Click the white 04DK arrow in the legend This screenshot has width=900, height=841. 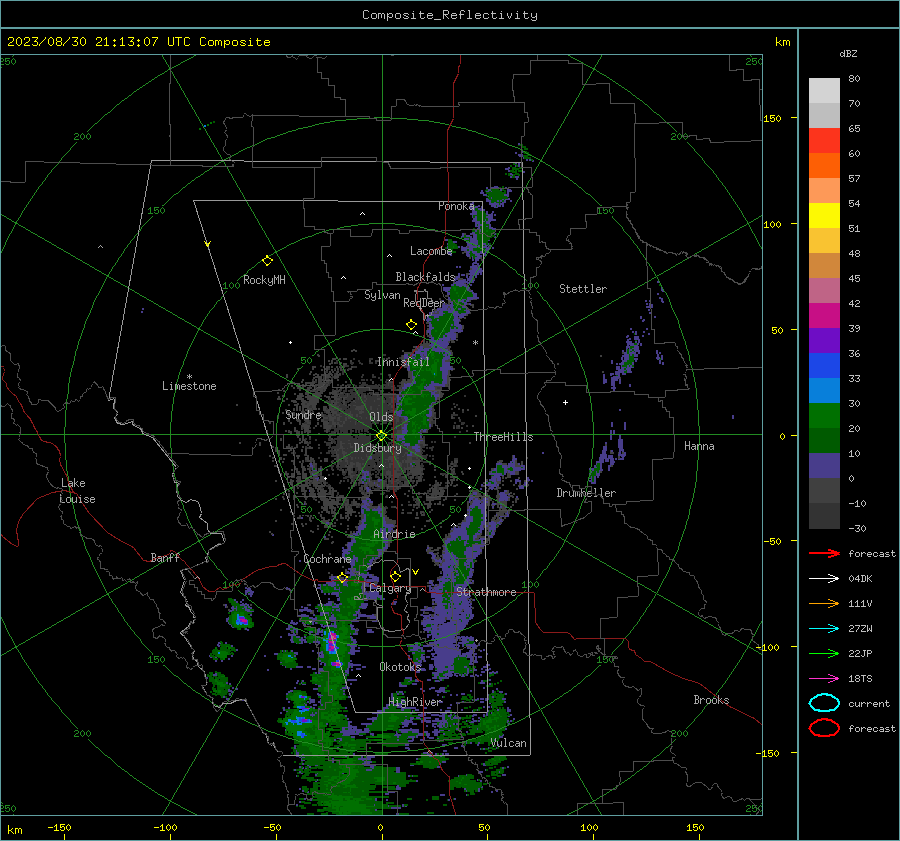click(824, 578)
